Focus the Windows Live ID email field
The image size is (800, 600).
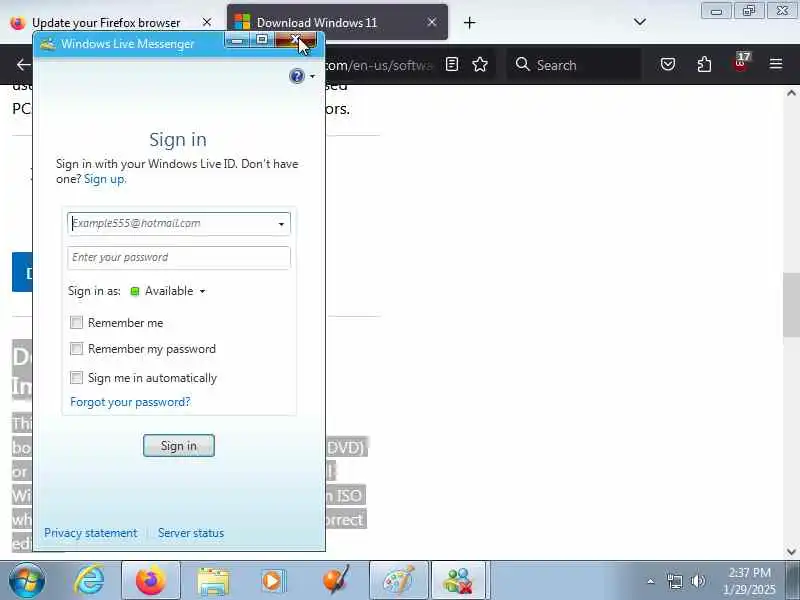179,223
